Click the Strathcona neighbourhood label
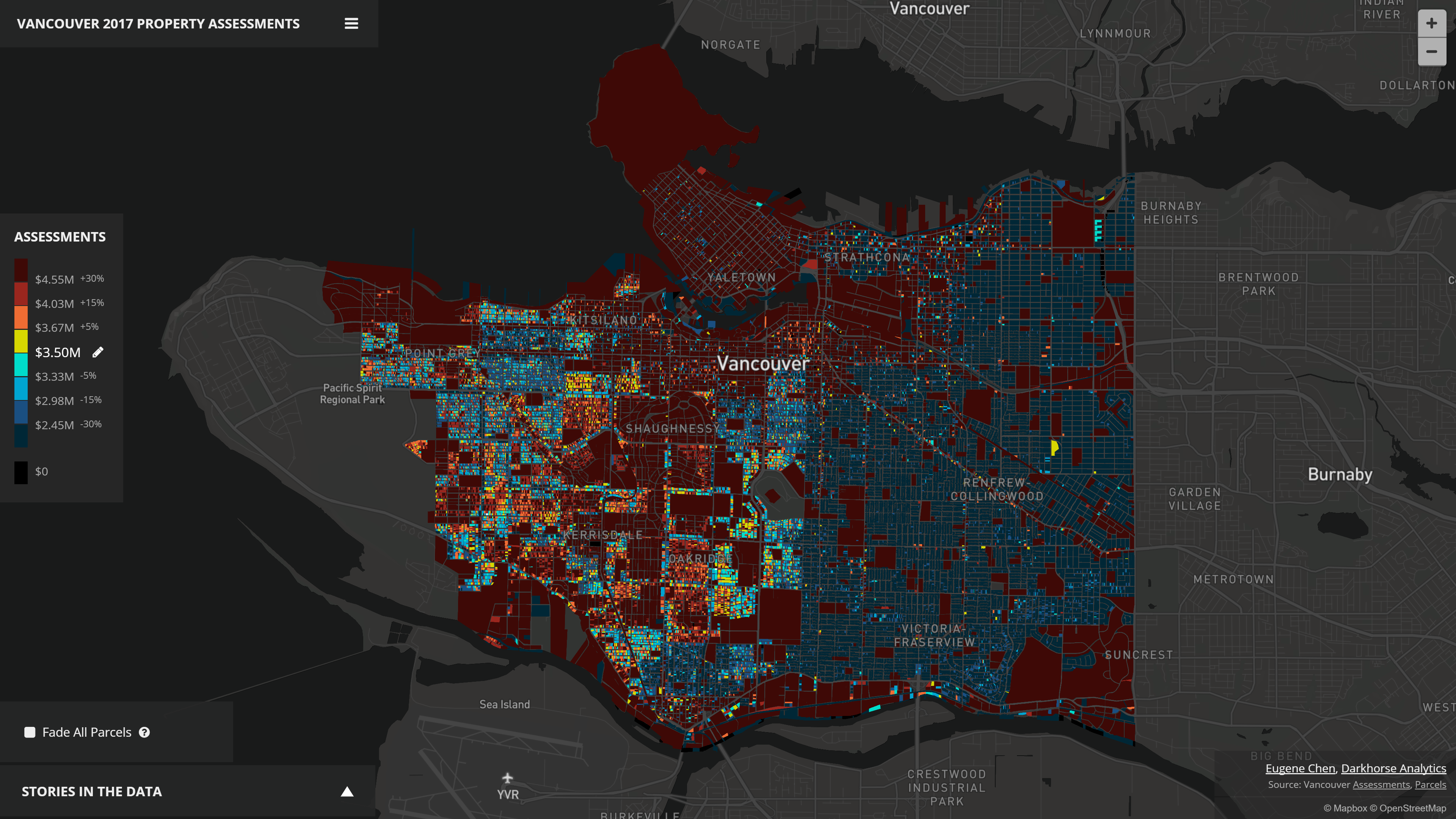Screen dimensions: 1456x819 pos(867,257)
